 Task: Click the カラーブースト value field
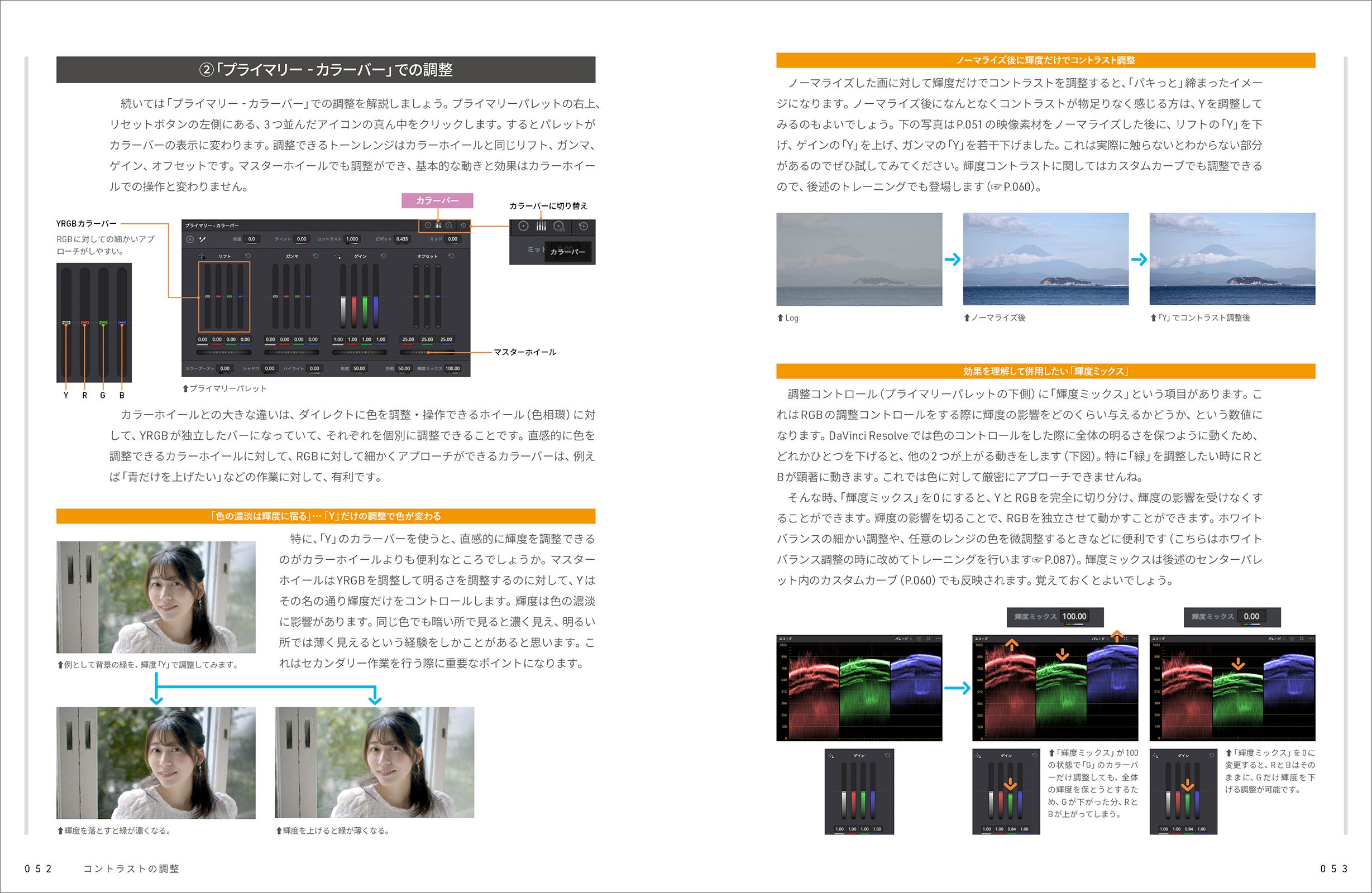point(225,369)
